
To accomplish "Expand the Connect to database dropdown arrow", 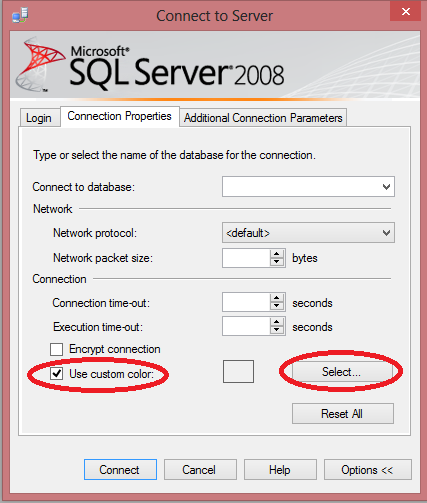I will (x=386, y=187).
